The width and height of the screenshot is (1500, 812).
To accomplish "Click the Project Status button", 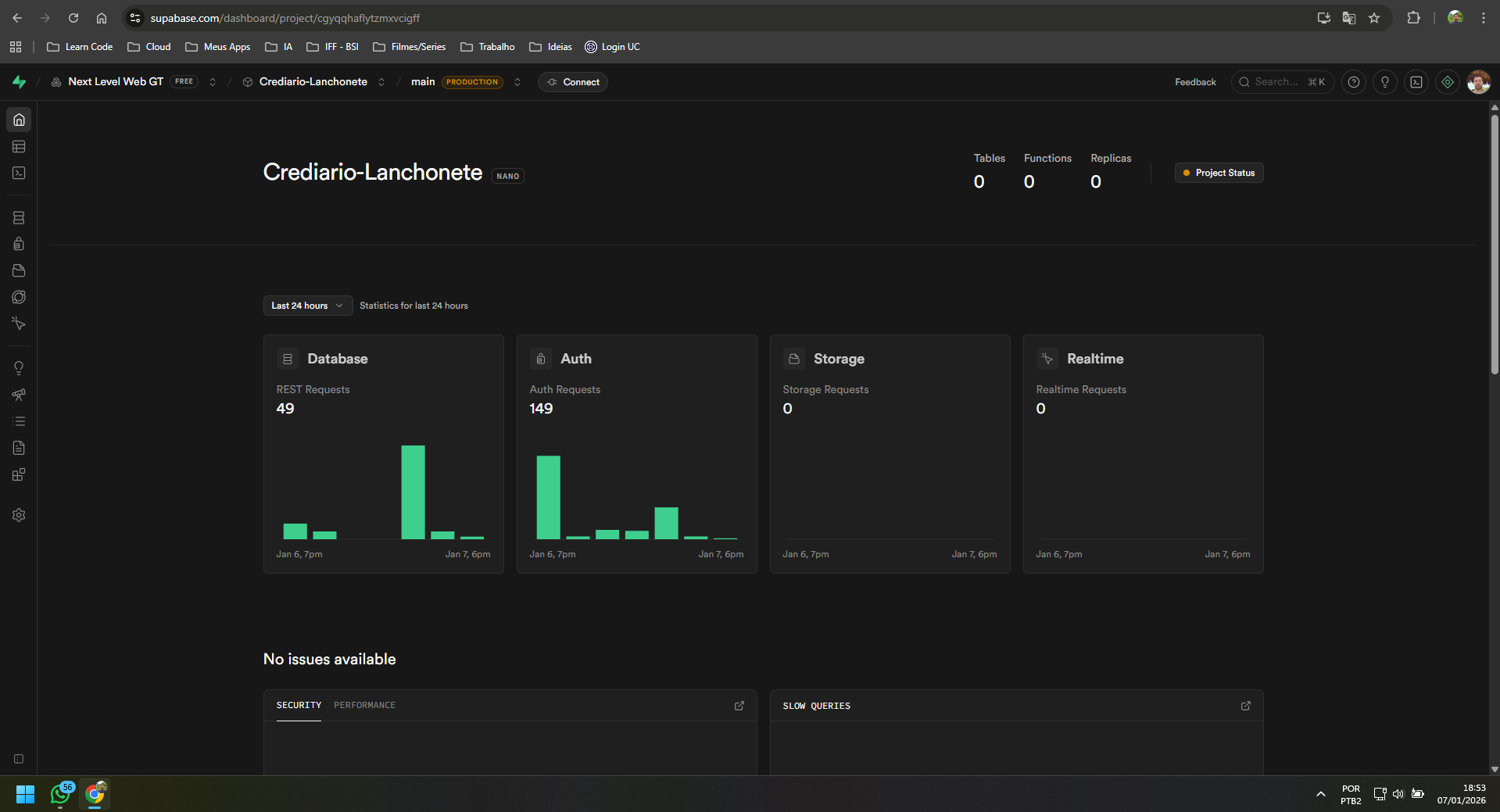I will coord(1219,173).
